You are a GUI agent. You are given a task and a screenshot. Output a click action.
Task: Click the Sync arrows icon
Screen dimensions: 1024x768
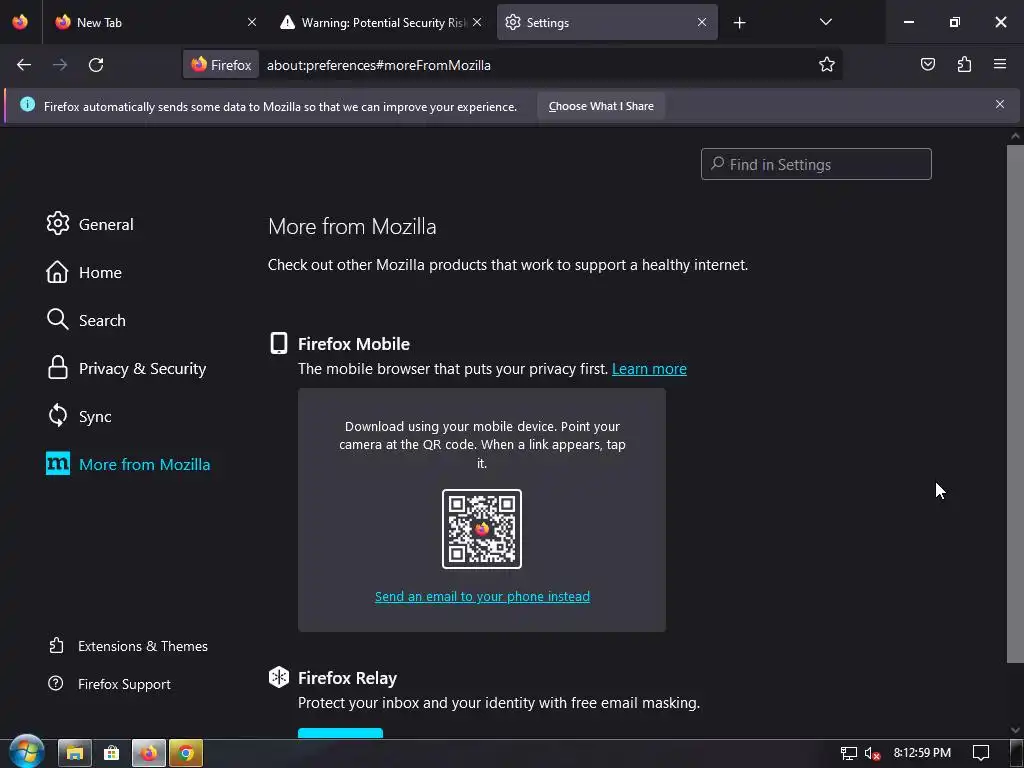pyautogui.click(x=57, y=415)
